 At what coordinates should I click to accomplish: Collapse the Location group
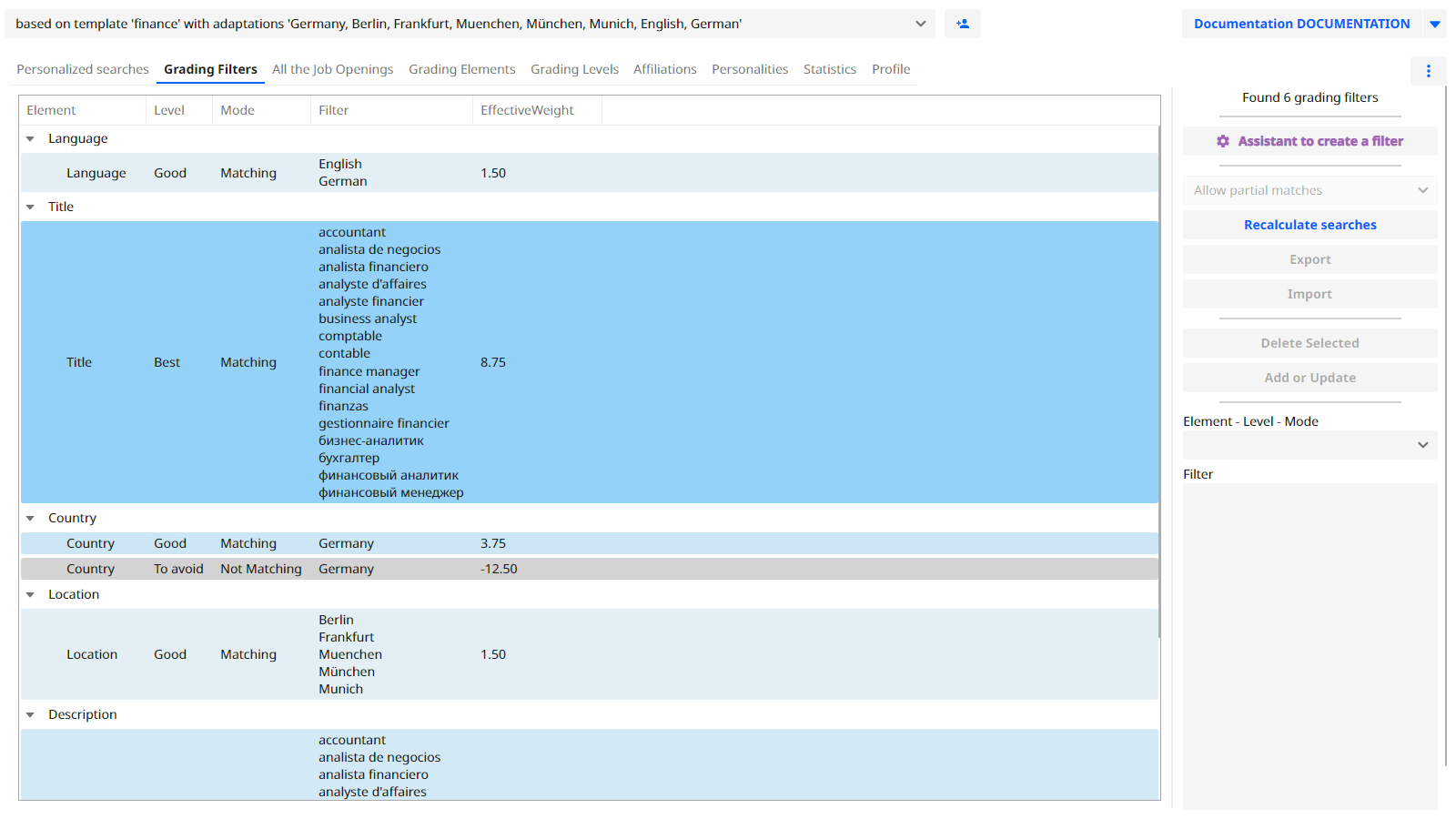30,595
